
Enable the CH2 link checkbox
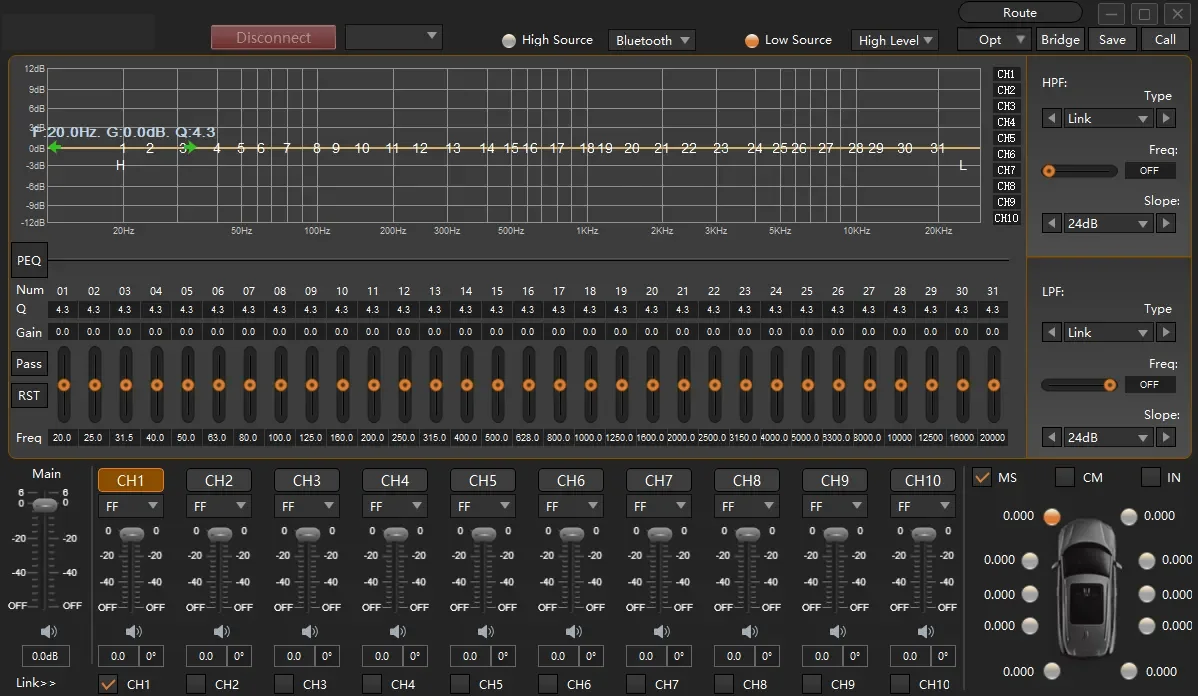coord(196,684)
